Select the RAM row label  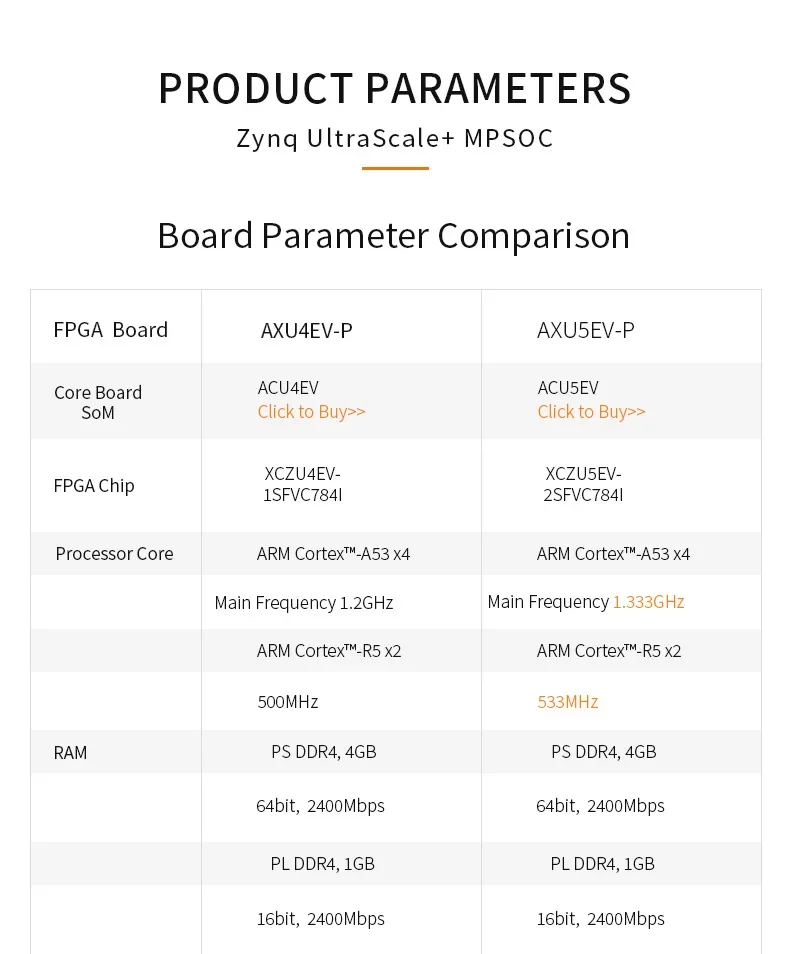(70, 753)
